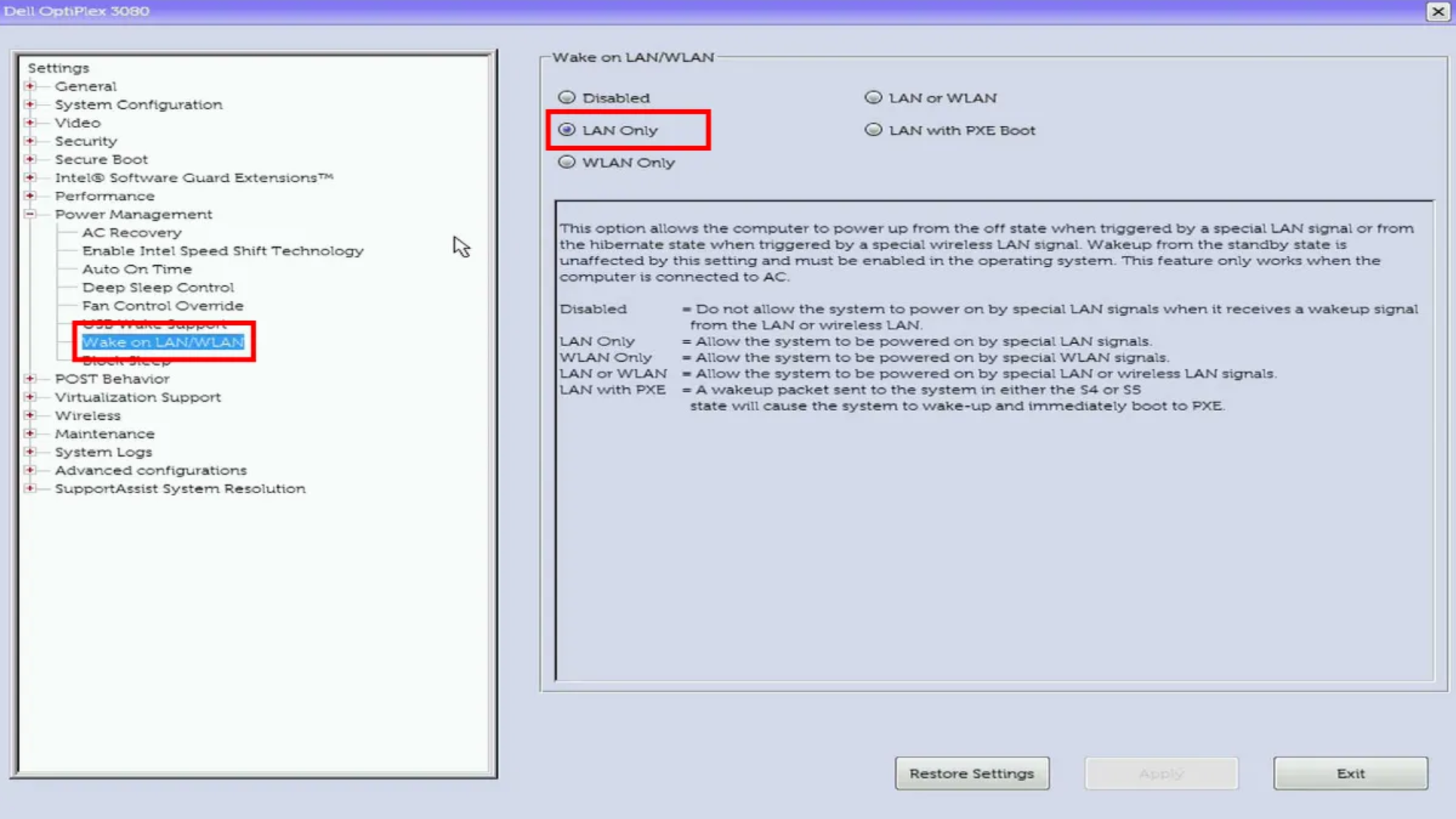Expand the Secure Boot node
The width and height of the screenshot is (1456, 819).
[x=29, y=159]
